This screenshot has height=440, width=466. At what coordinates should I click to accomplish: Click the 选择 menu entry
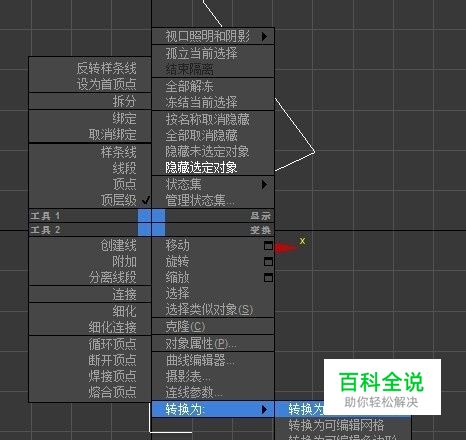pos(177,293)
